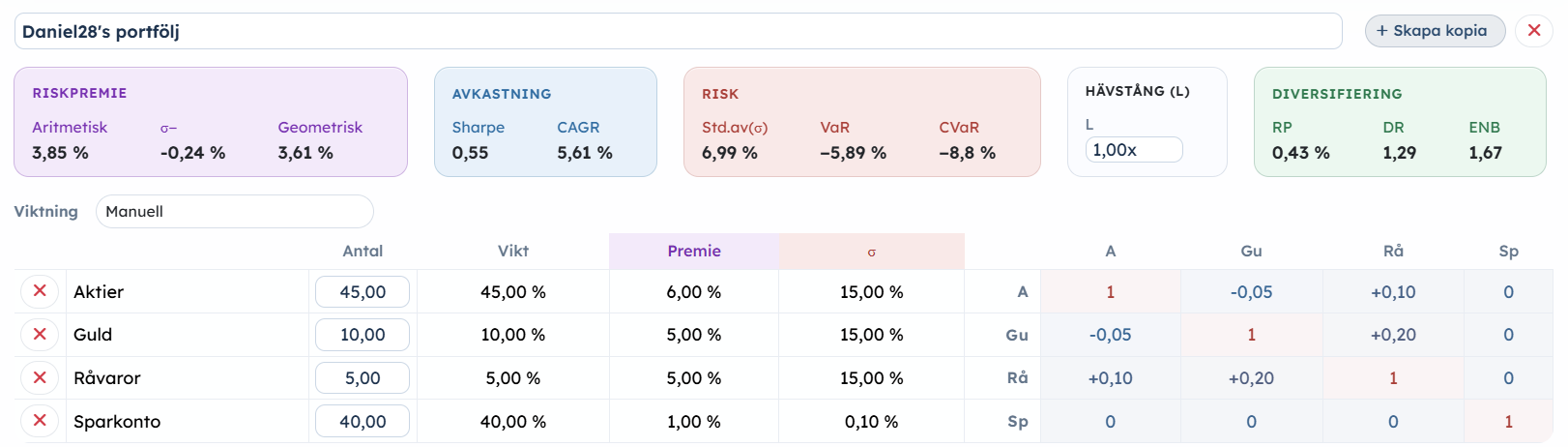Viewport: 1568px width, 447px height.
Task: Select the Hävstång L input 1,00x
Action: point(1134,150)
